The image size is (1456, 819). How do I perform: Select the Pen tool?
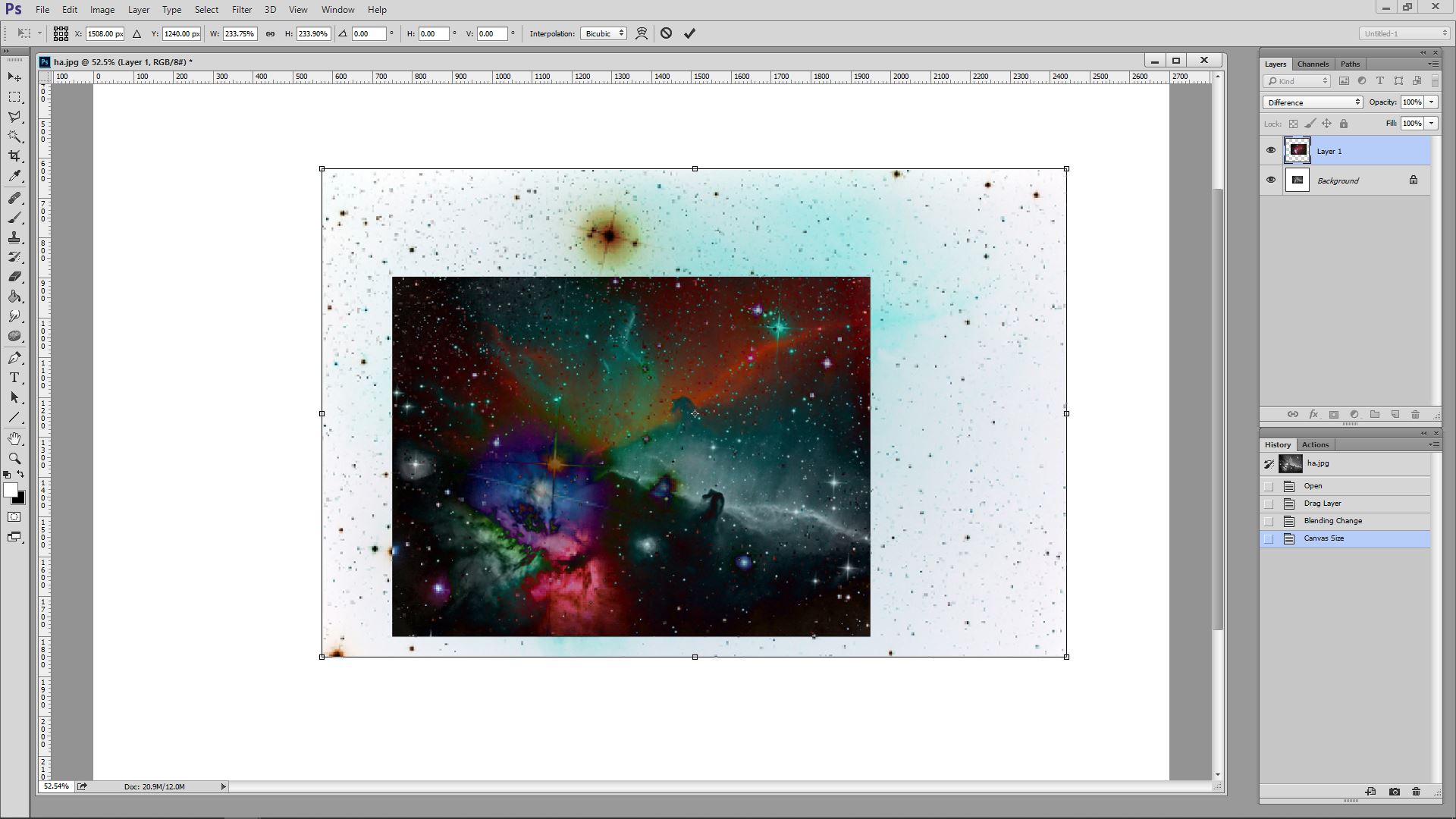tap(14, 358)
